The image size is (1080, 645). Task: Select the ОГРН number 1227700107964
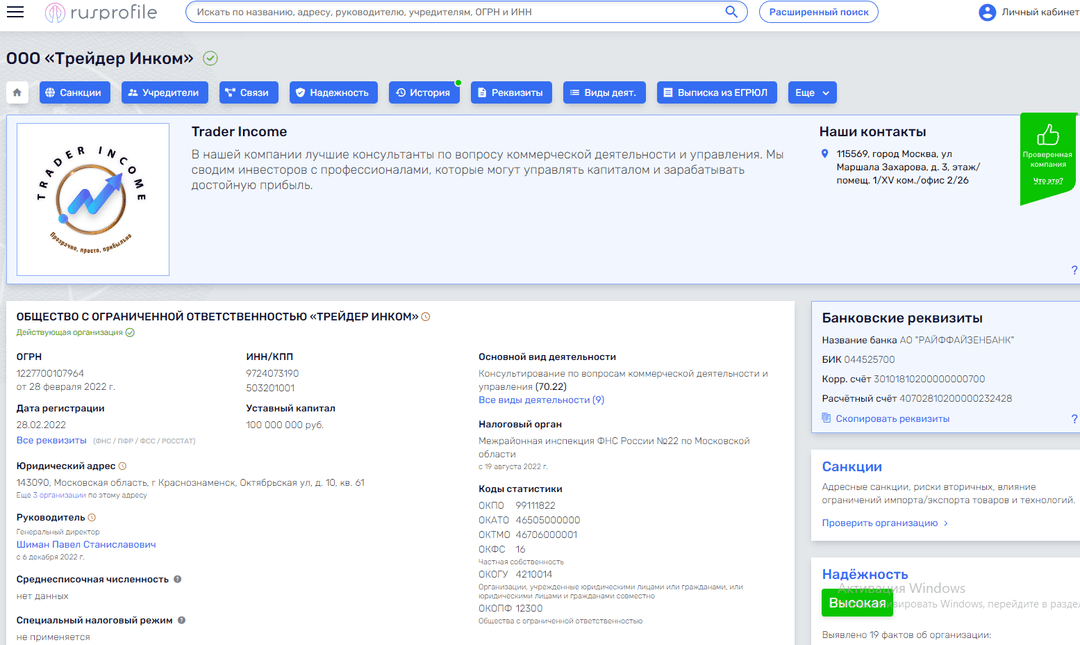pos(50,373)
